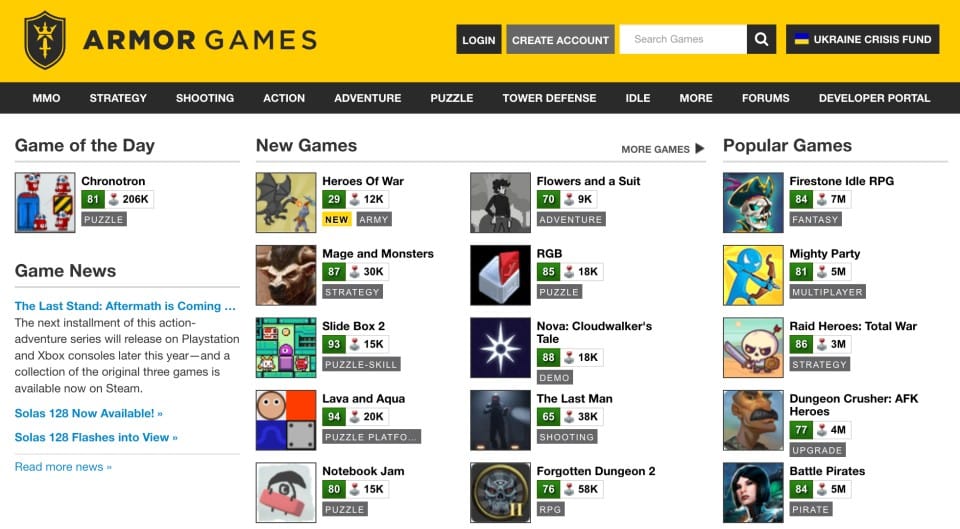This screenshot has height=529, width=960.
Task: Follow the Read more news link
Action: 63,467
